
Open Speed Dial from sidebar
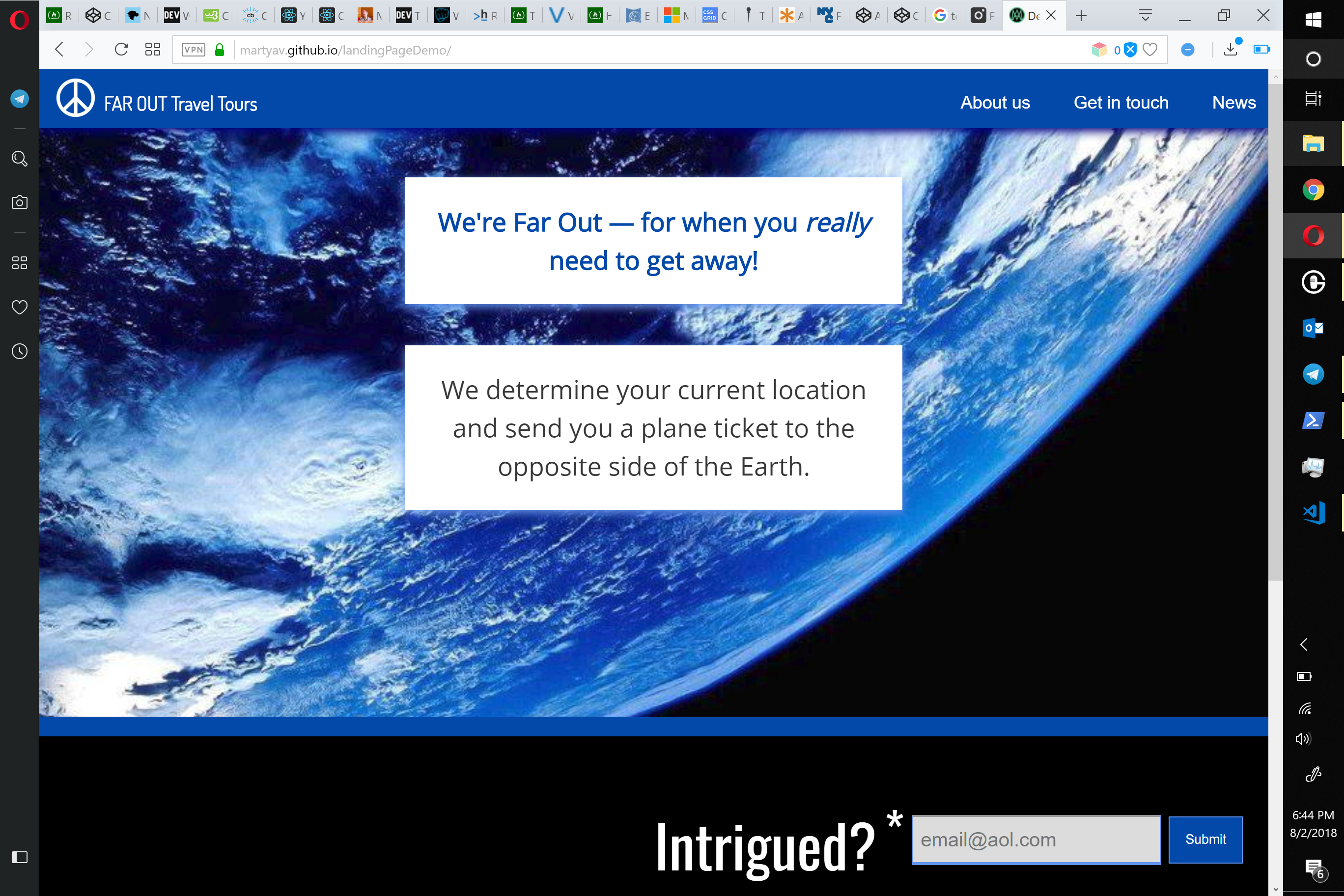point(20,263)
